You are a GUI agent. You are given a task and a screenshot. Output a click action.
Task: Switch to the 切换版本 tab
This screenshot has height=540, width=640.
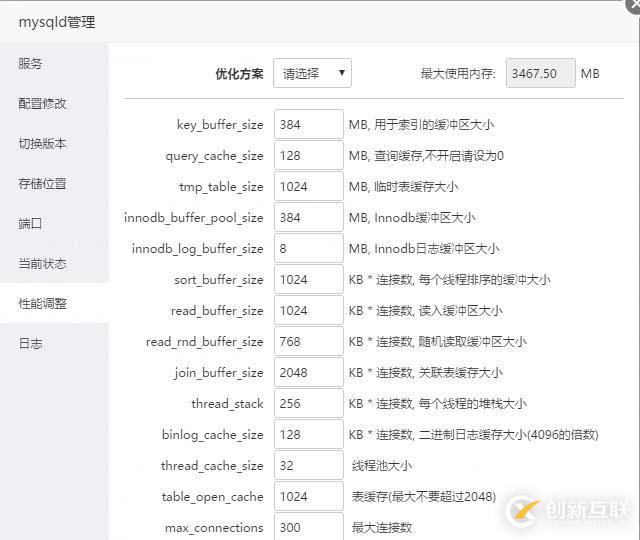54,144
